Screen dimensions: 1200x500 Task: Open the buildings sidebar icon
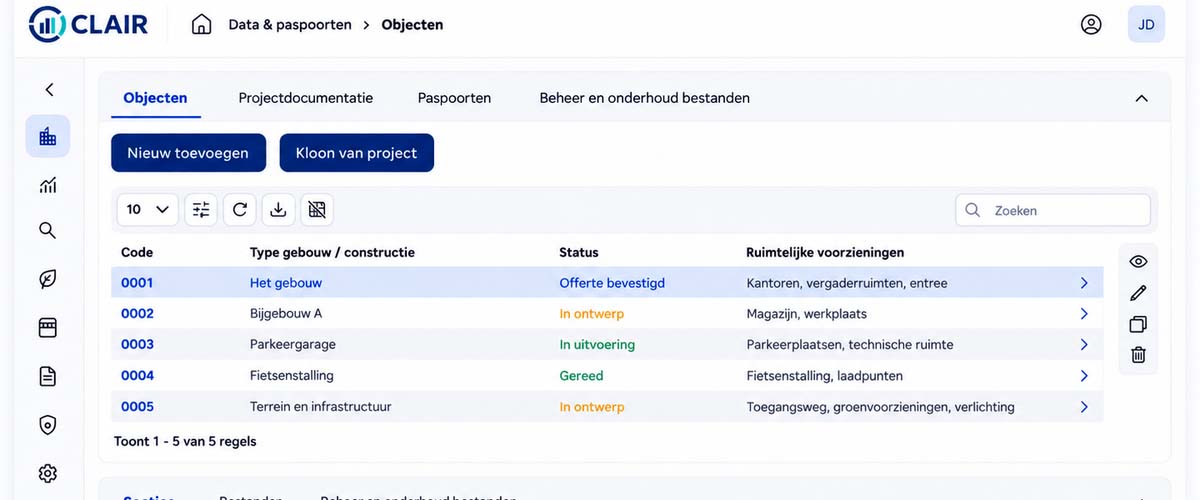pos(48,137)
